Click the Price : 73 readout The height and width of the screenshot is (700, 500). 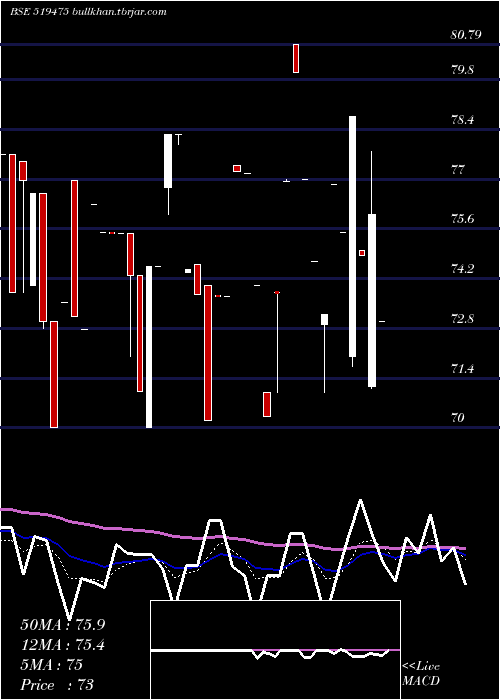pos(57,685)
